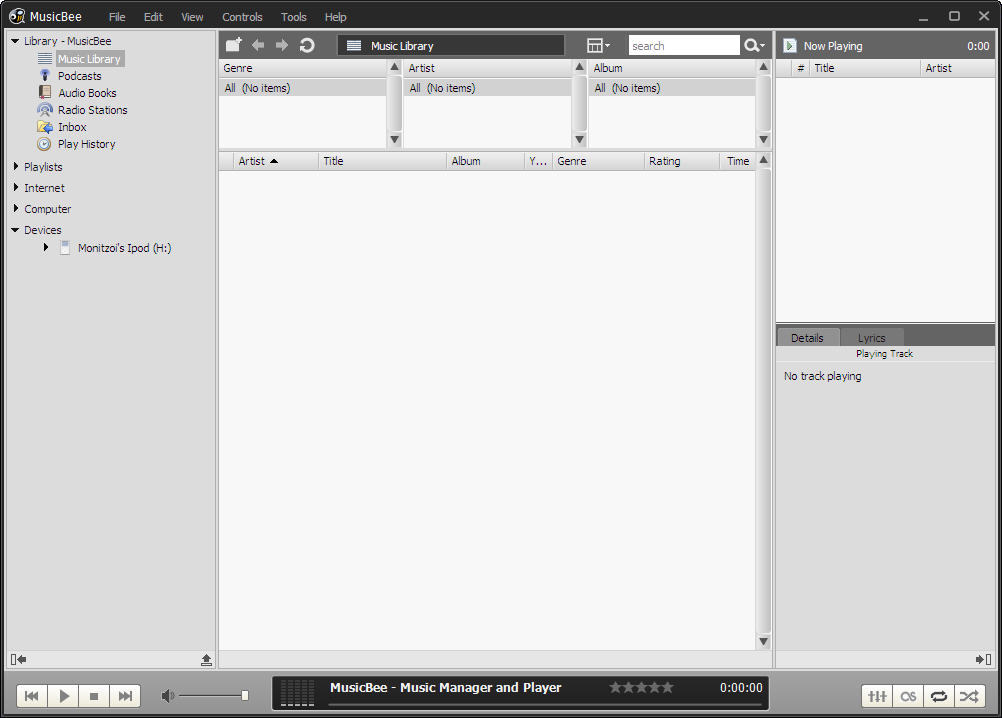This screenshot has width=1002, height=718.
Task: Click the new tab folder icon
Action: 234,45
